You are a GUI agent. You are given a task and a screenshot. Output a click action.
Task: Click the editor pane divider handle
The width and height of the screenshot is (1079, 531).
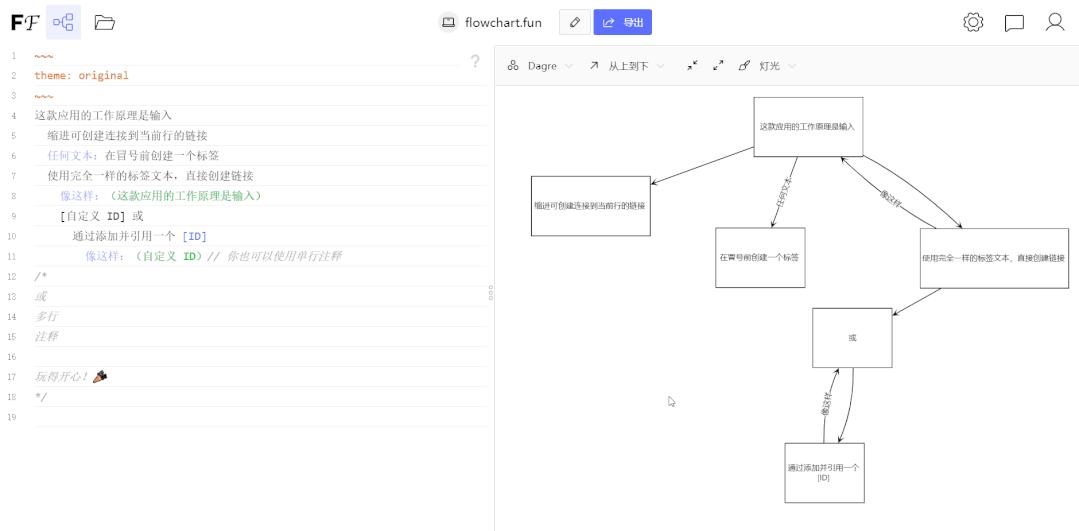tap(491, 294)
